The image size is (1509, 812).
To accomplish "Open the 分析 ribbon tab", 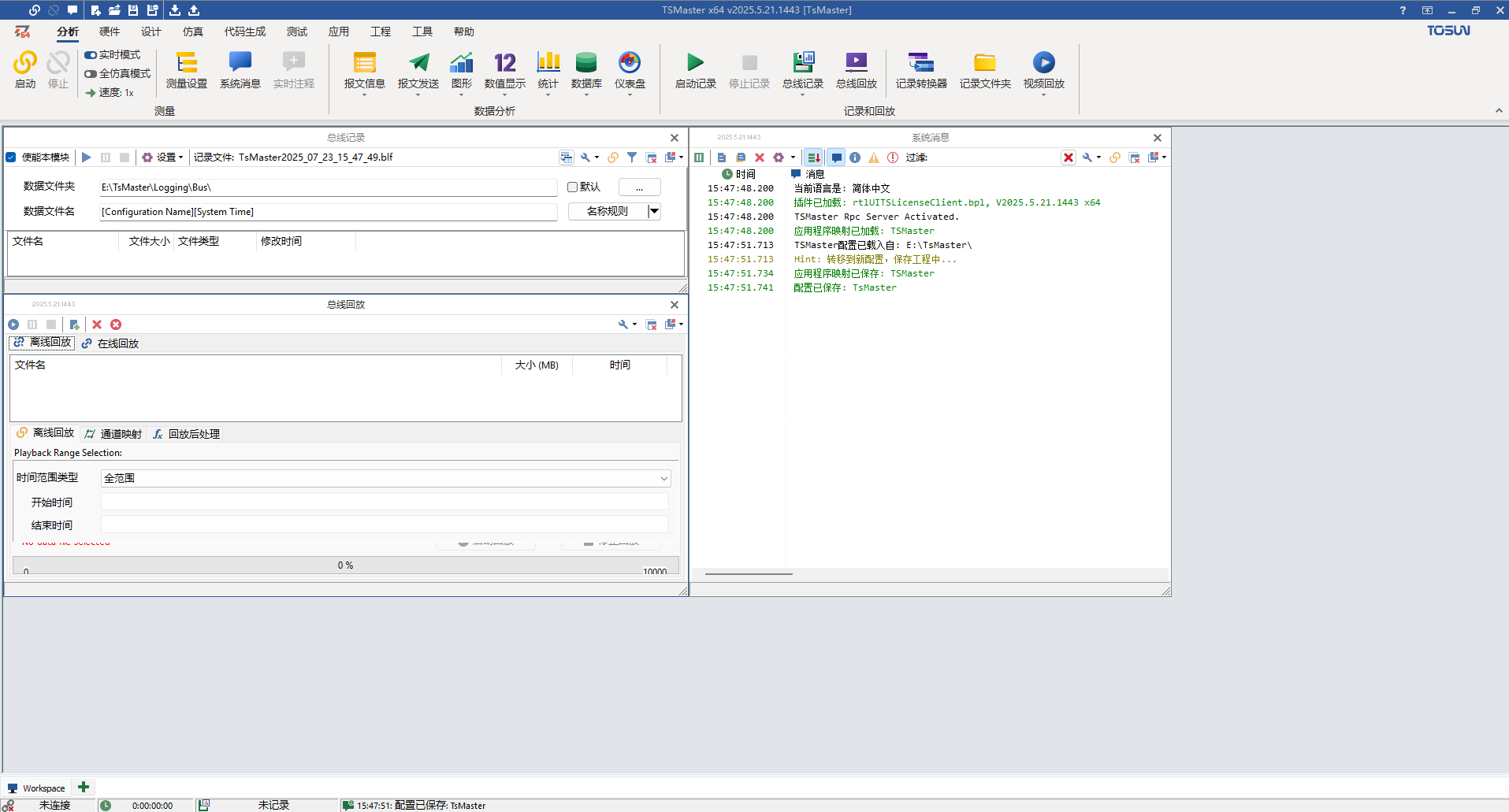I will 68,32.
